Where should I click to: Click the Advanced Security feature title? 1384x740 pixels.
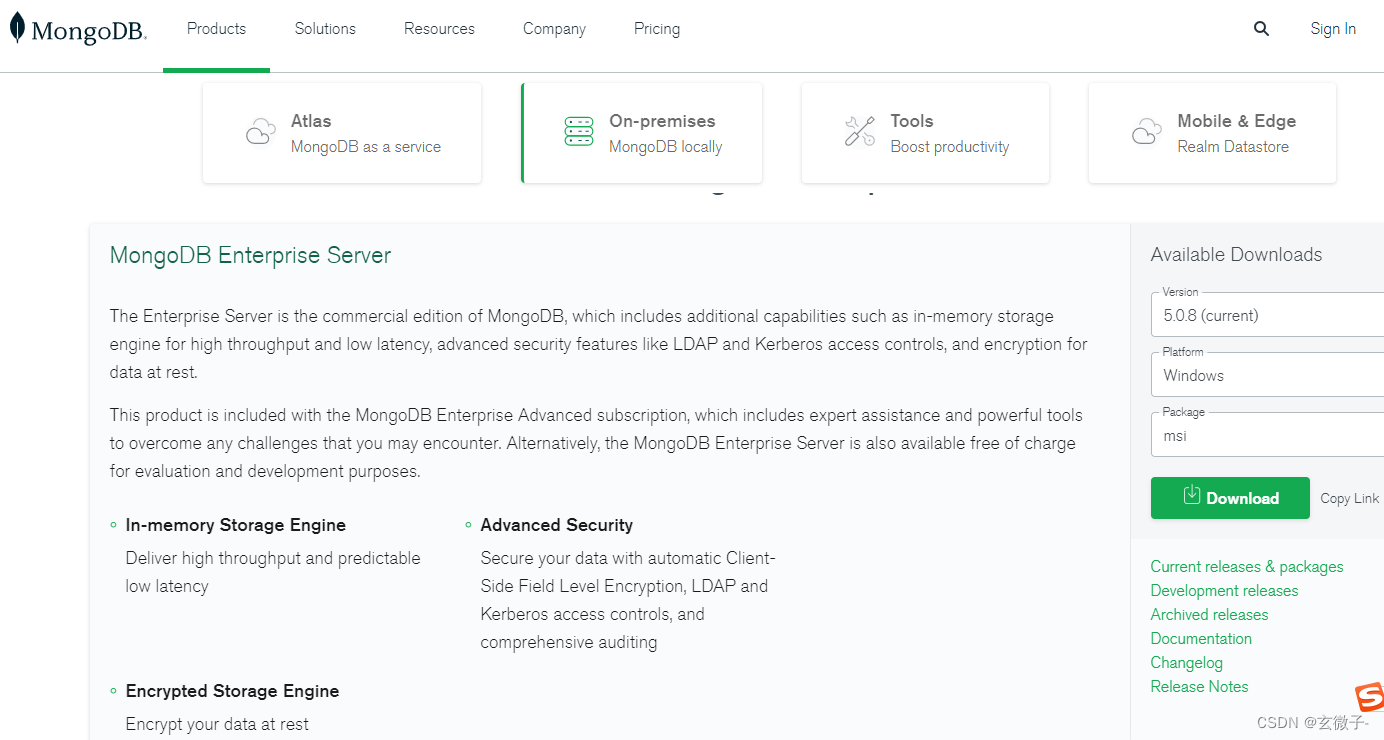(x=556, y=525)
